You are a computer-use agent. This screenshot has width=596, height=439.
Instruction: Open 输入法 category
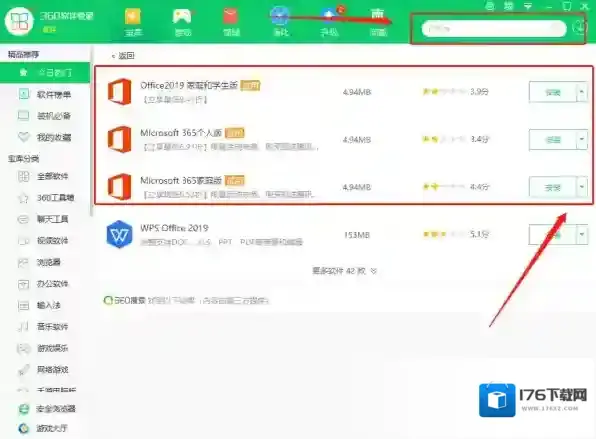[39, 305]
